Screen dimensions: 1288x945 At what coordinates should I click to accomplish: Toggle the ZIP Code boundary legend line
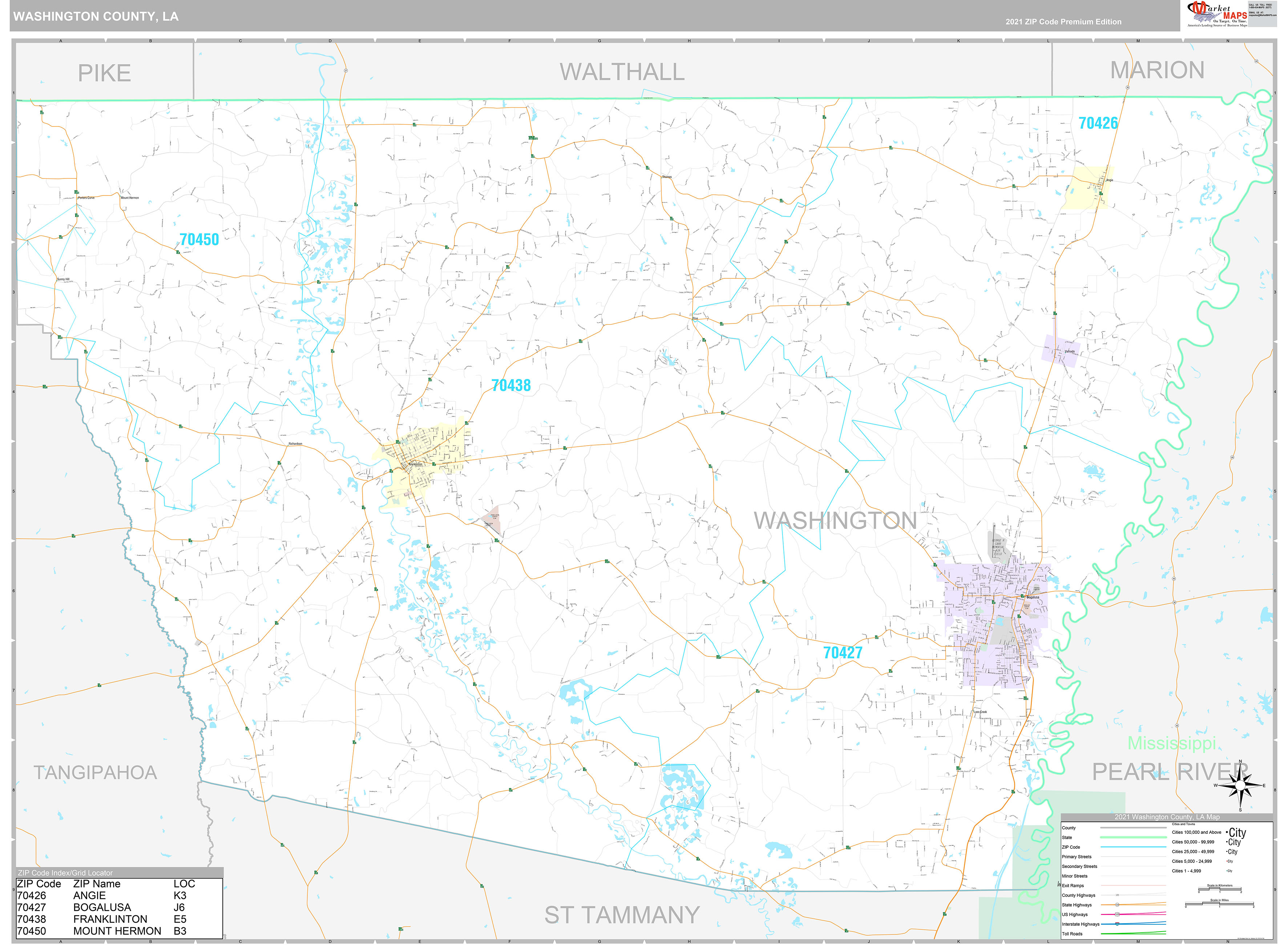(1133, 847)
